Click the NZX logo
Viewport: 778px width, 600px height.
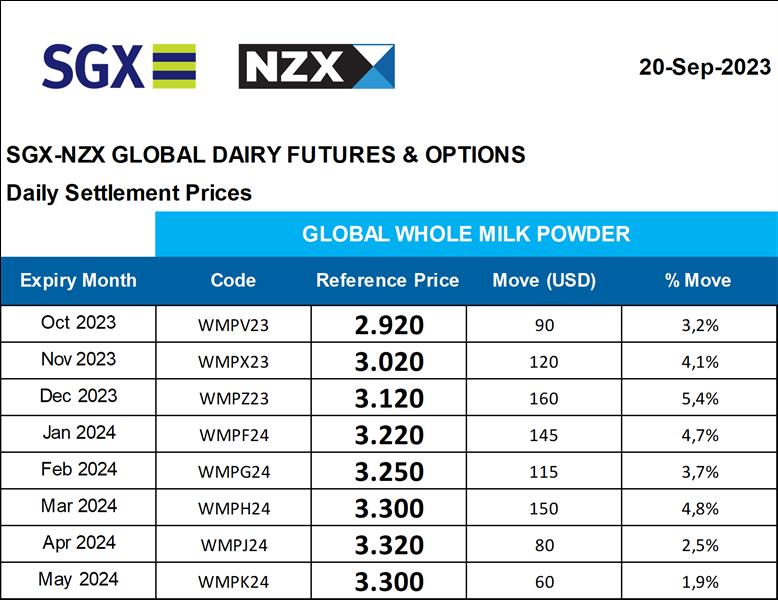point(316,66)
